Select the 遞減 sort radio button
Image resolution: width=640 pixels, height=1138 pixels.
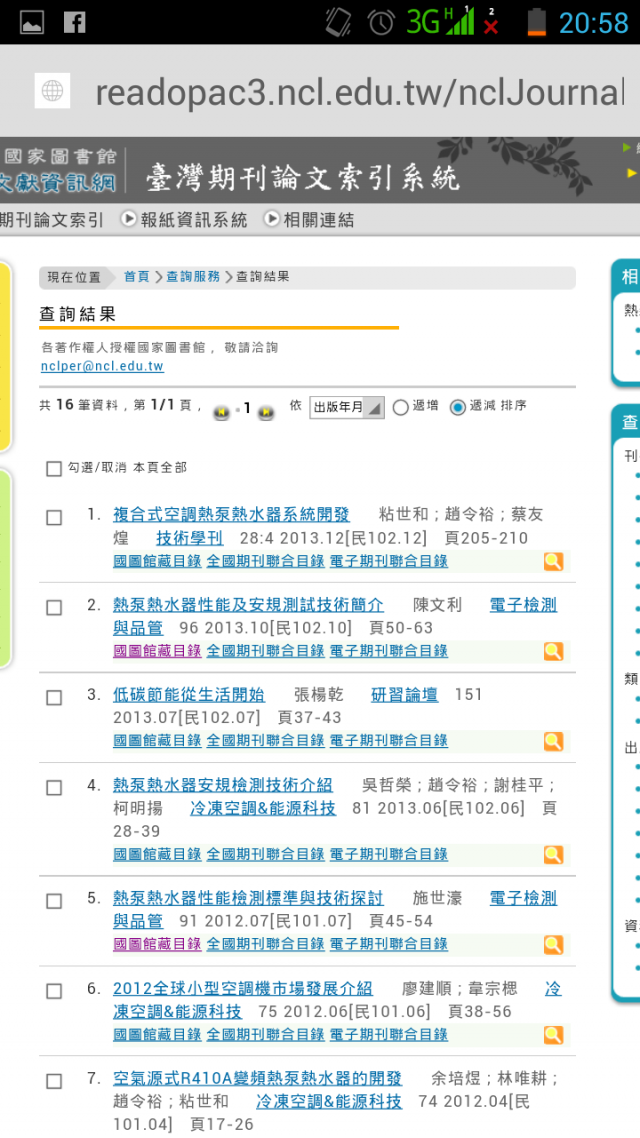[x=457, y=407]
